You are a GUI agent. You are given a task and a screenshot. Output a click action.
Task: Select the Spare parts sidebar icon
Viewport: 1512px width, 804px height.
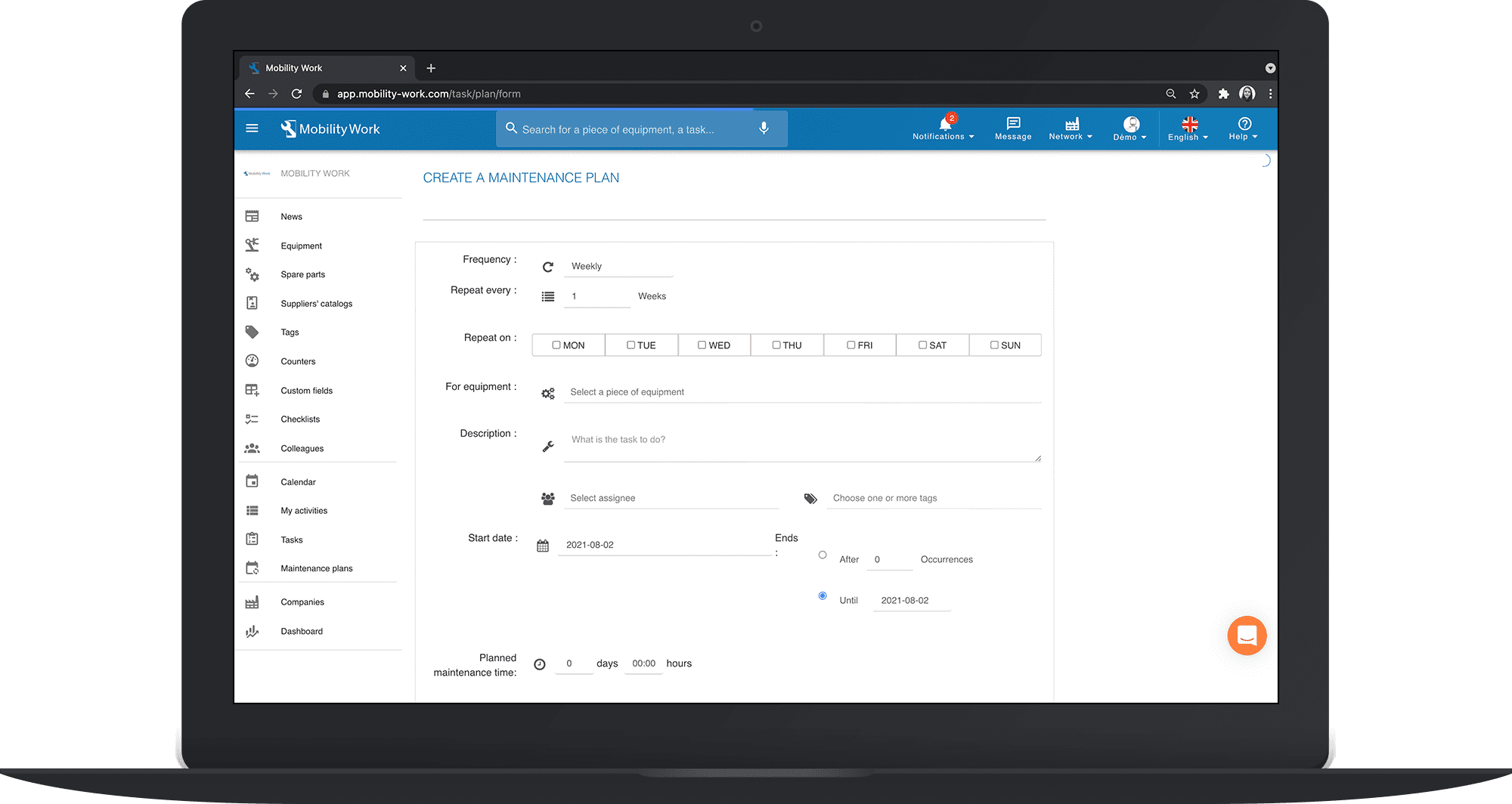(x=253, y=274)
